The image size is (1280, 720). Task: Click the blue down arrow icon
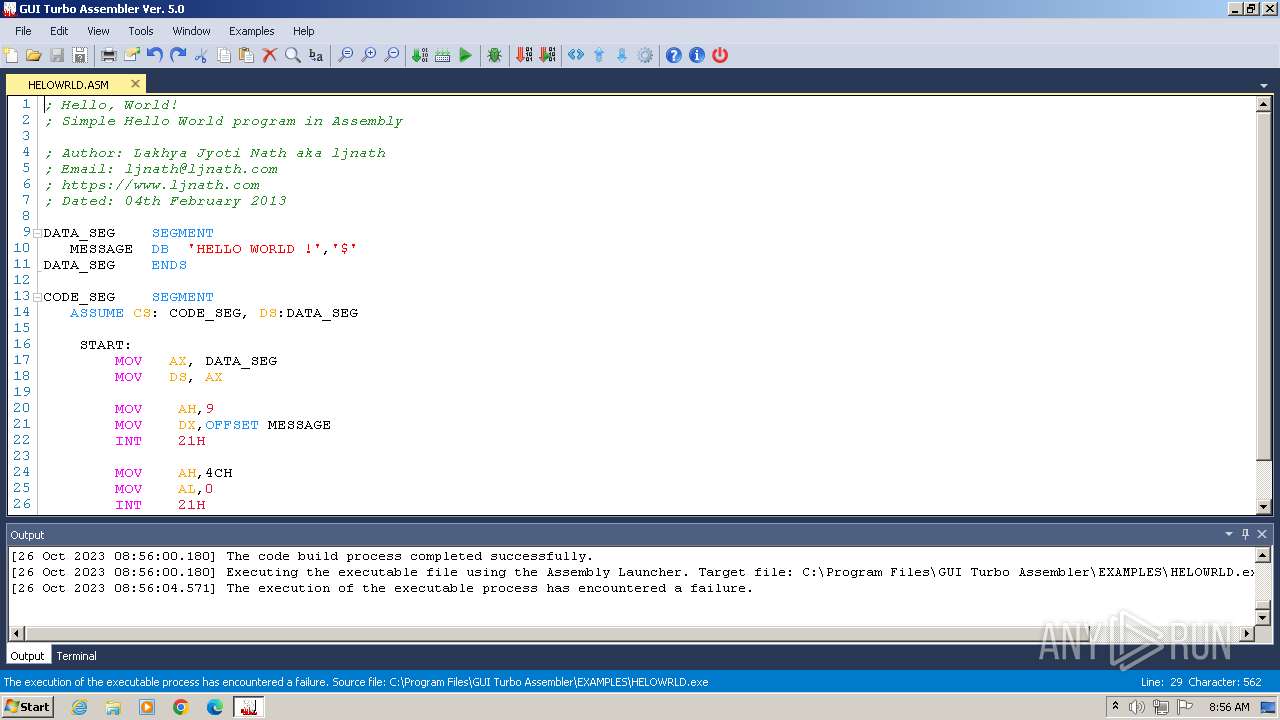pos(622,55)
